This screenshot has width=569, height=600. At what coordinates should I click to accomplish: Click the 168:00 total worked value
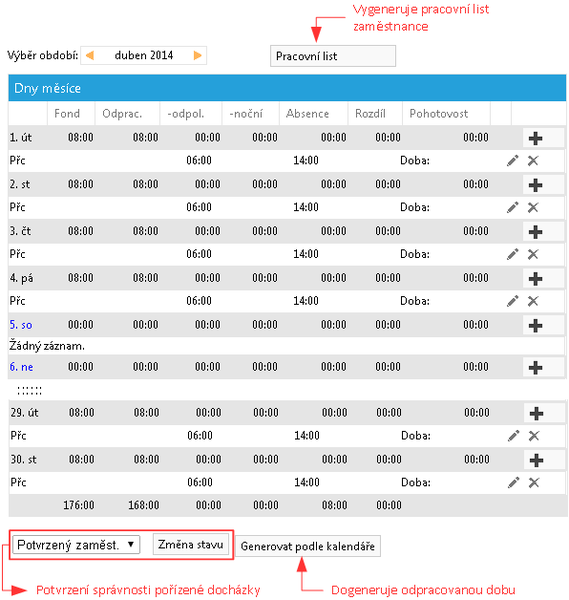tap(143, 505)
